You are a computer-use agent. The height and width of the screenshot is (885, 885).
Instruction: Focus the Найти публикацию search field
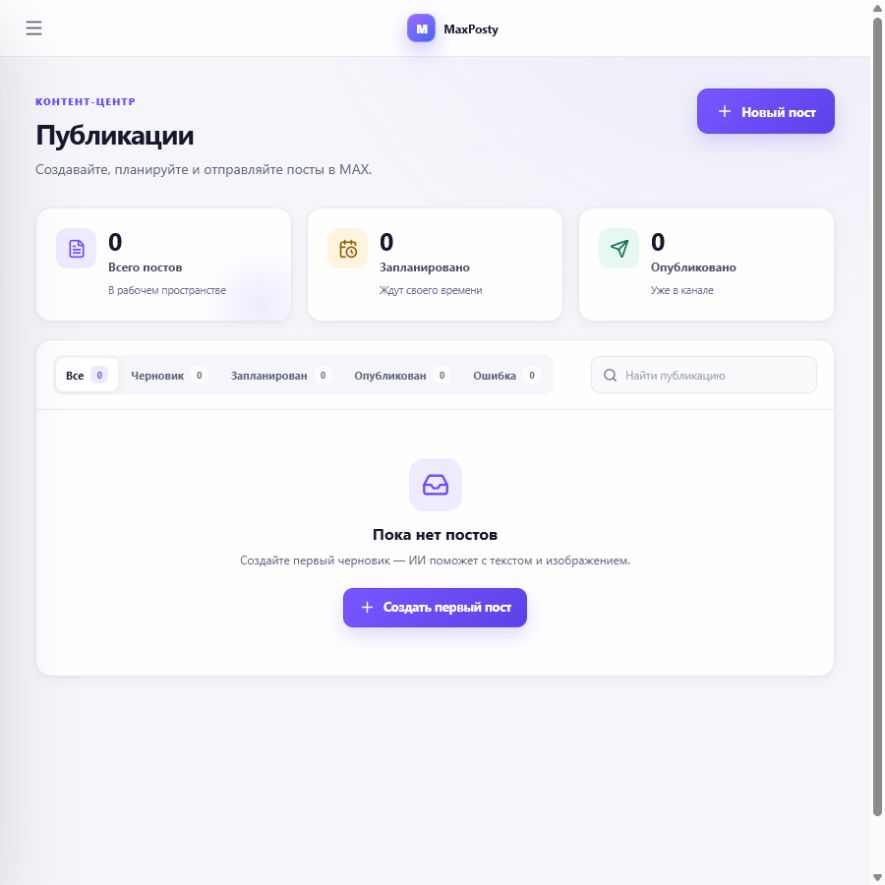pyautogui.click(x=704, y=375)
